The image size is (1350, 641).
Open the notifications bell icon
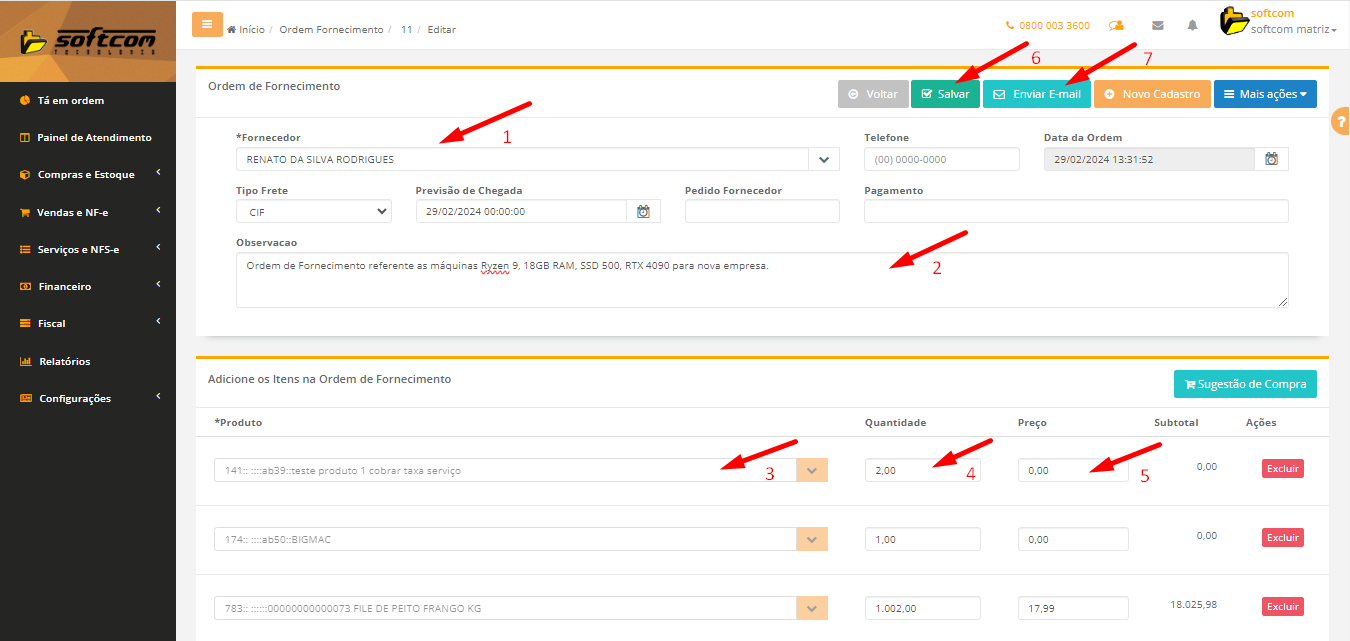tap(1192, 26)
